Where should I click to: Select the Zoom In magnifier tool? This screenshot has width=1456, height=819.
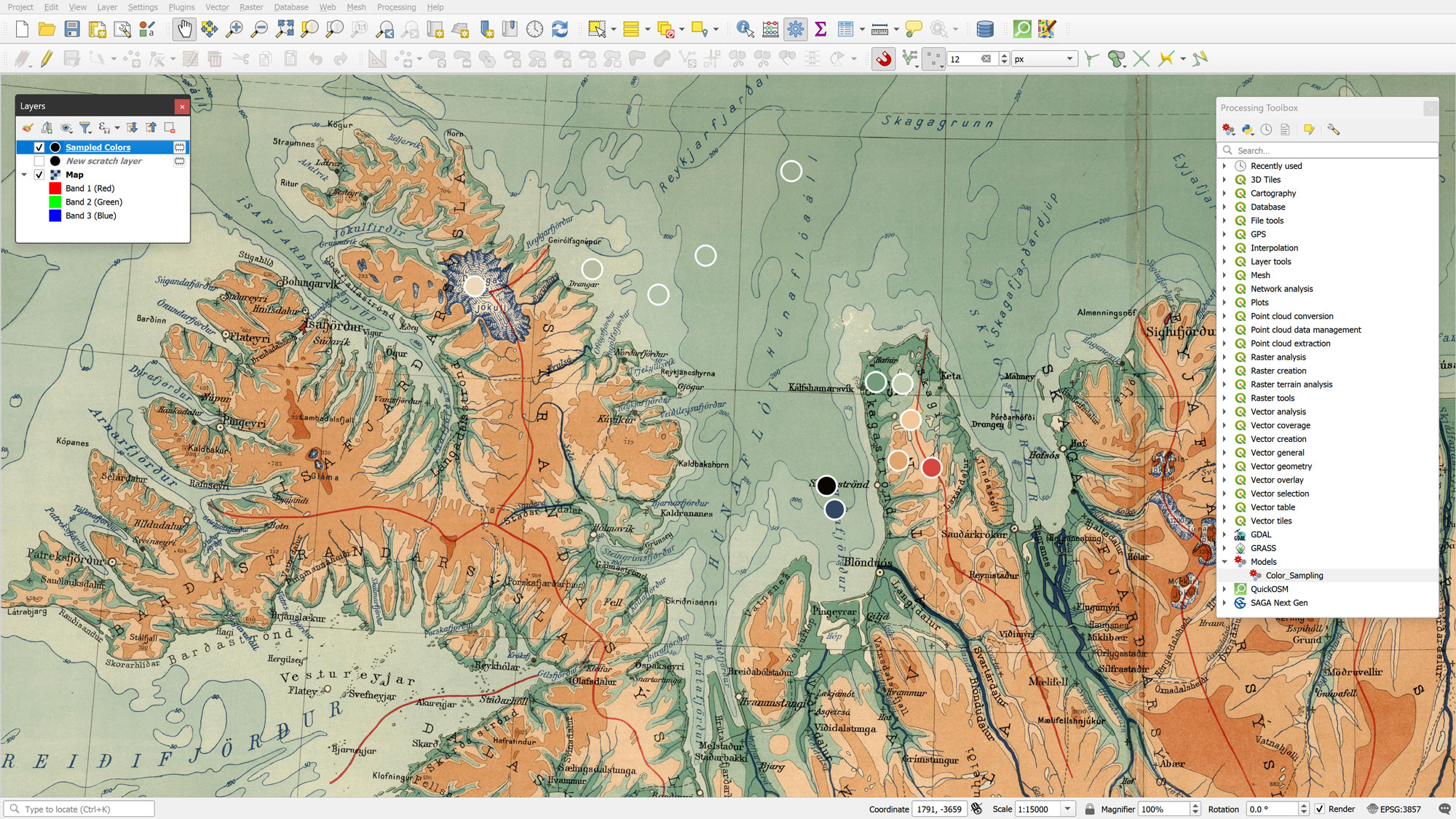234,29
